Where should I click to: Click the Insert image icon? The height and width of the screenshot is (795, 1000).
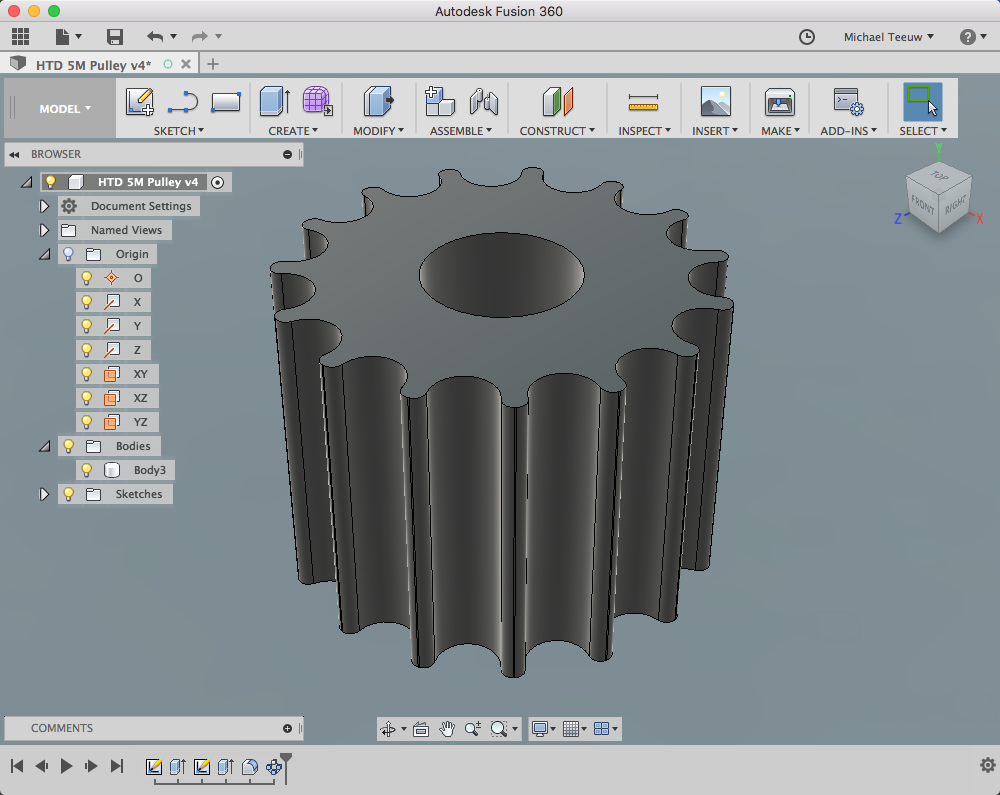click(715, 102)
